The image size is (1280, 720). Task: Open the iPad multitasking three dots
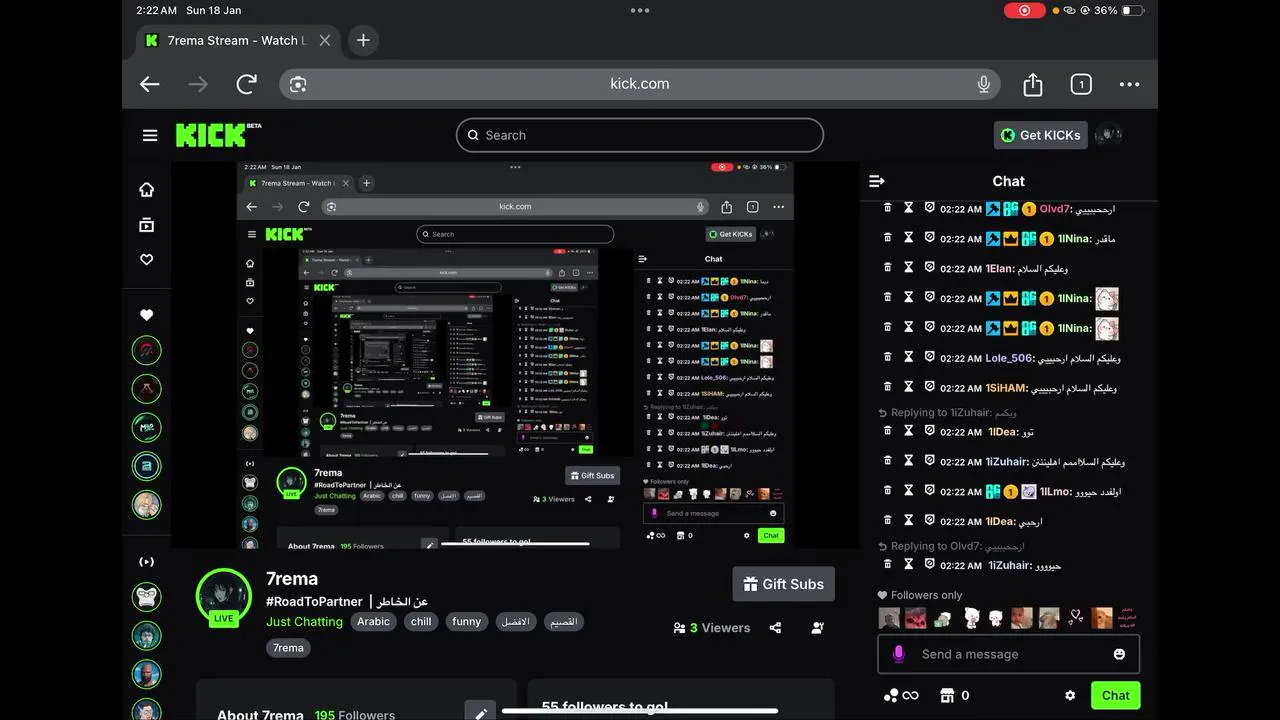pyautogui.click(x=640, y=10)
